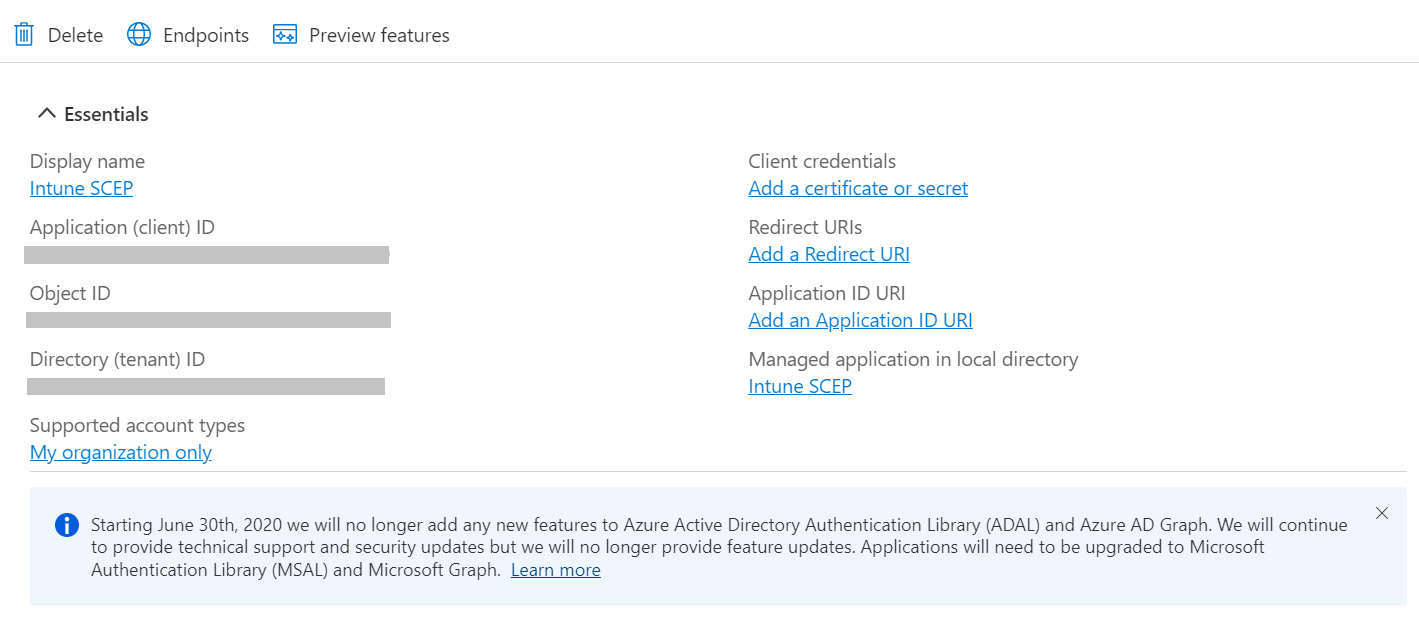
Task: Click the Object ID label
Action: pyautogui.click(x=70, y=293)
